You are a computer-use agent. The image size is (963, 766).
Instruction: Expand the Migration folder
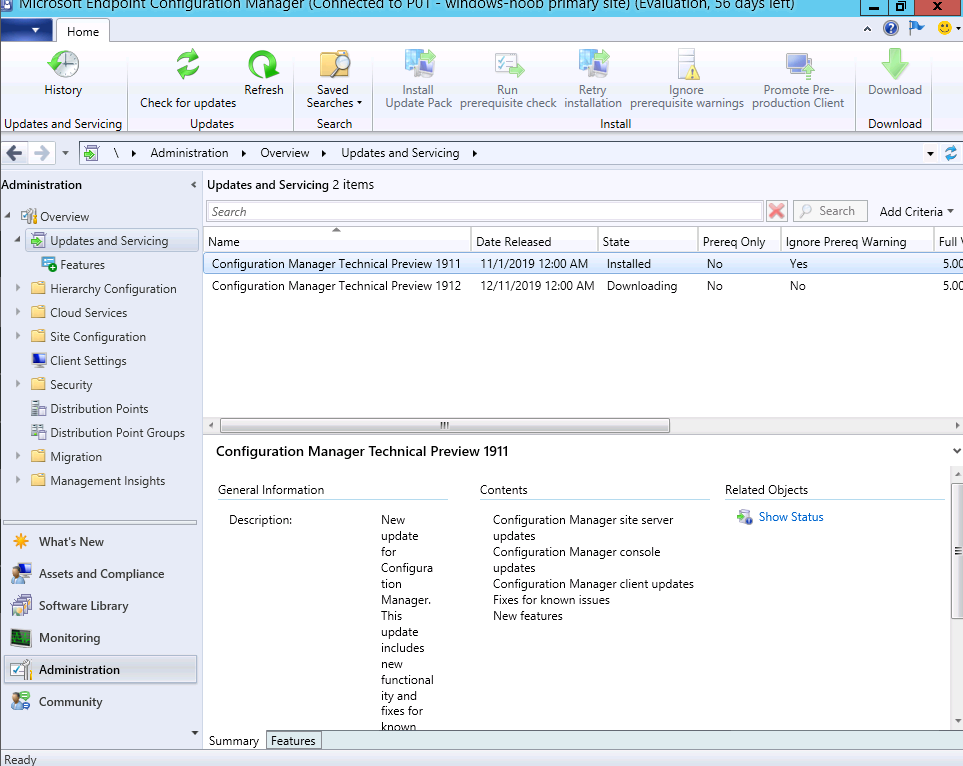(x=17, y=455)
